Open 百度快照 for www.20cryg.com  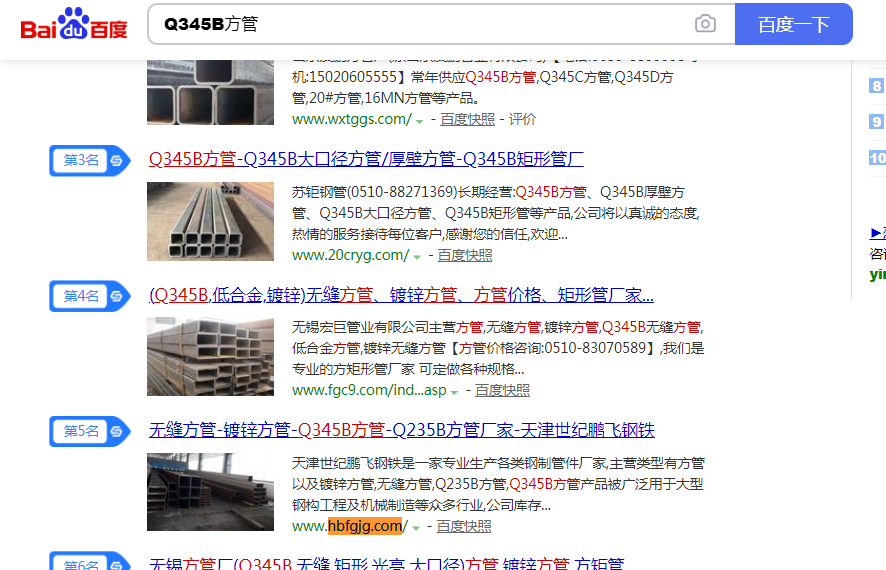464,255
